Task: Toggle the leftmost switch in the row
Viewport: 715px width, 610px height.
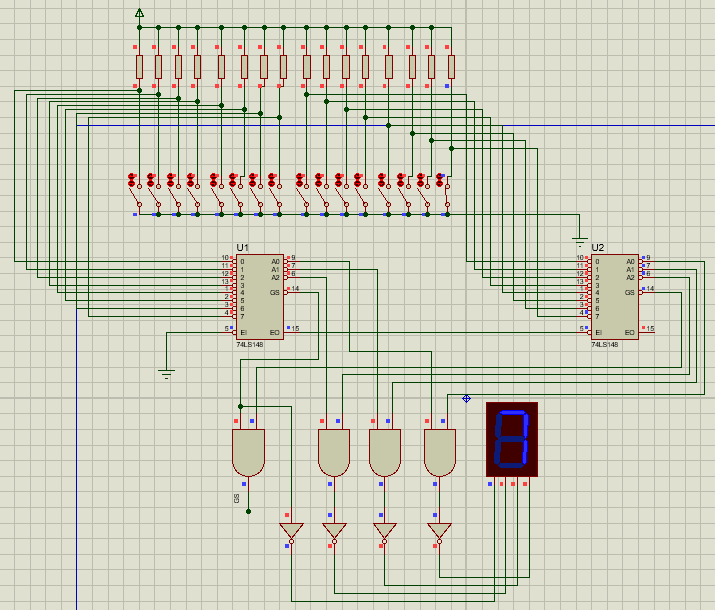Action: 135,195
